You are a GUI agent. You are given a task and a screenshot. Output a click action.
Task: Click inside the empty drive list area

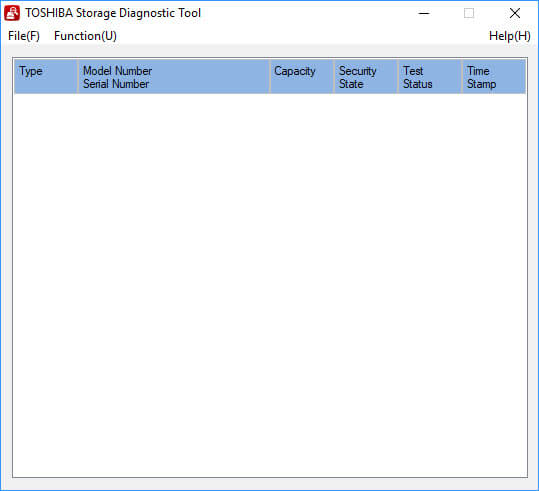click(x=270, y=285)
